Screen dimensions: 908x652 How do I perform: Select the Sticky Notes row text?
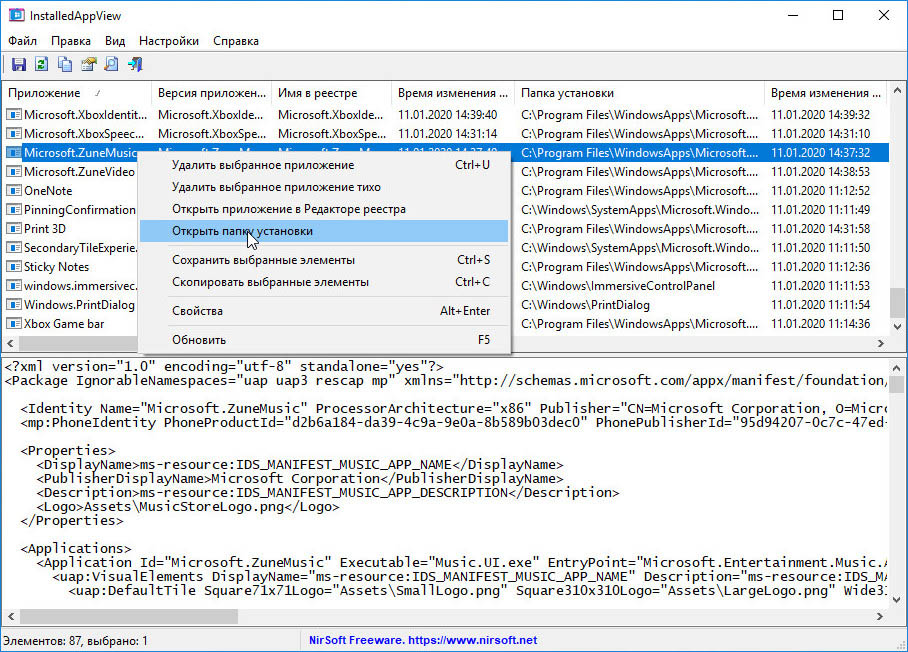(x=56, y=267)
